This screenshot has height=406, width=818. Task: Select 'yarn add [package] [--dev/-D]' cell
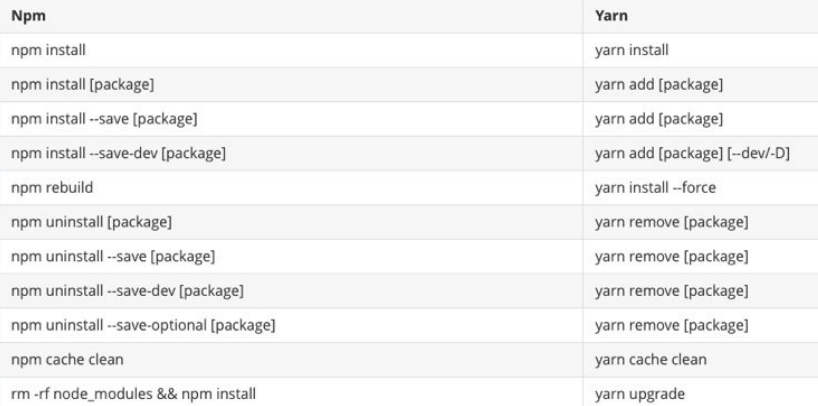(x=701, y=153)
